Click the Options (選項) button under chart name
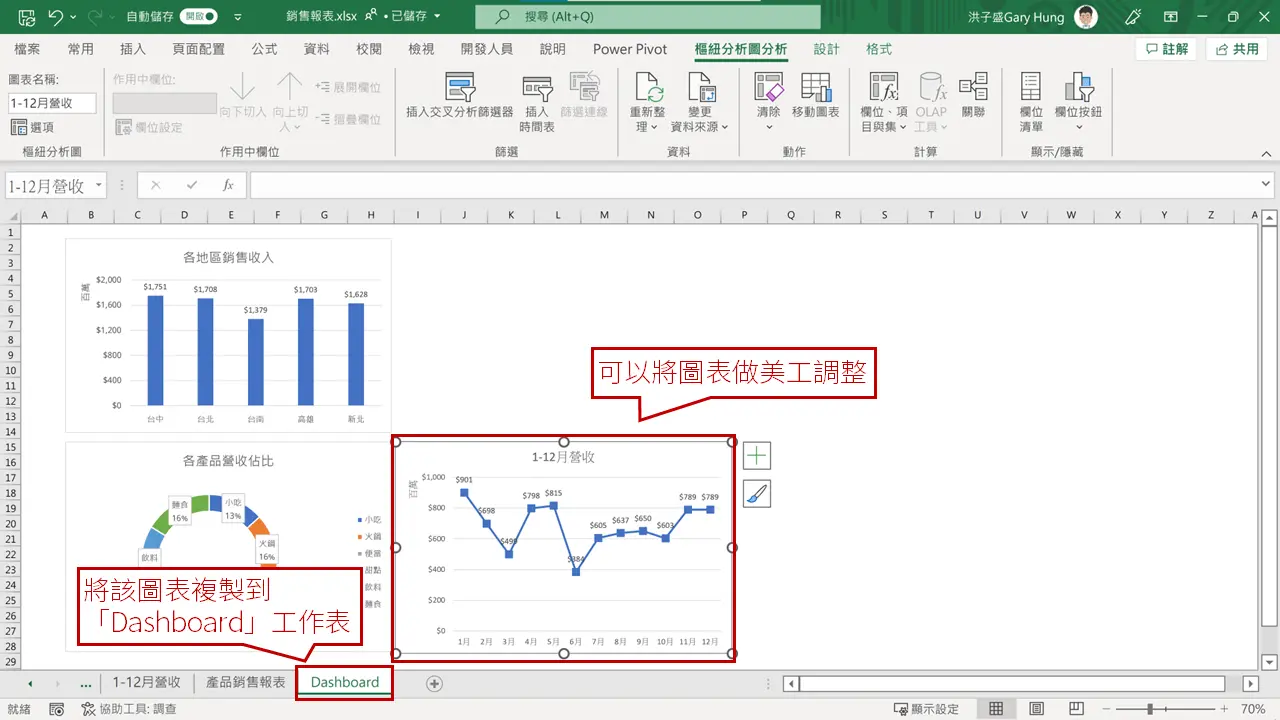1280x720 pixels. click(32, 127)
